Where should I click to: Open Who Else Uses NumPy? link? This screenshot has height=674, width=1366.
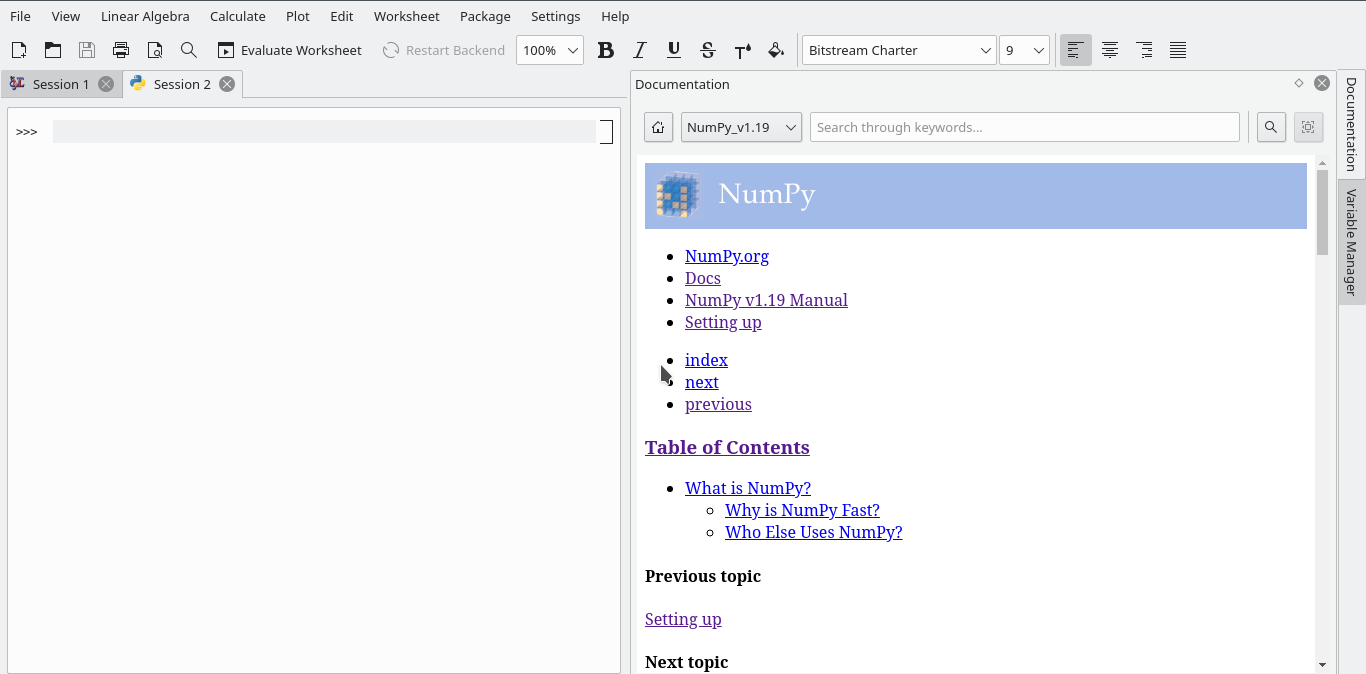pyautogui.click(x=814, y=532)
